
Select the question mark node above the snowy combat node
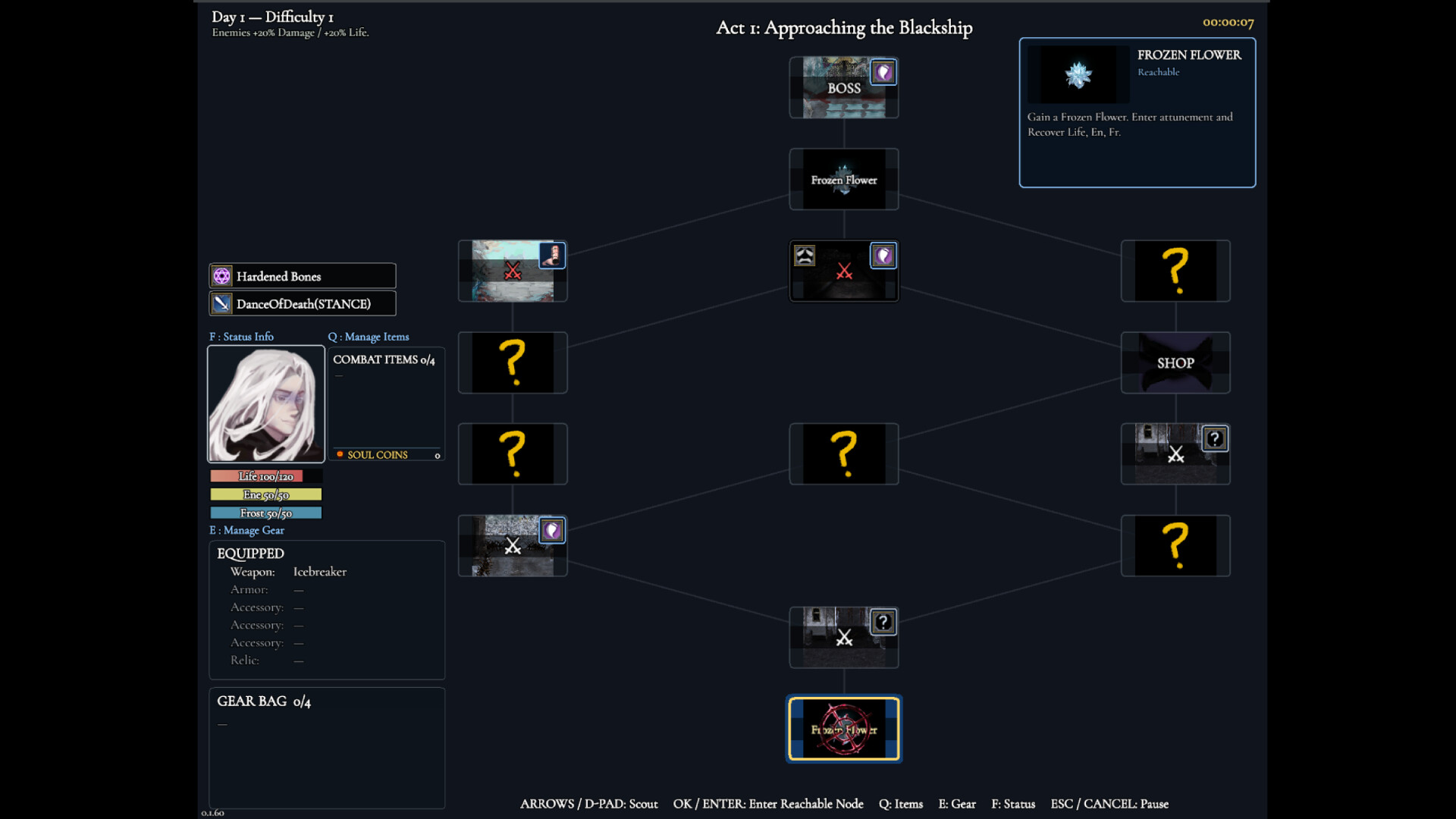click(x=513, y=454)
